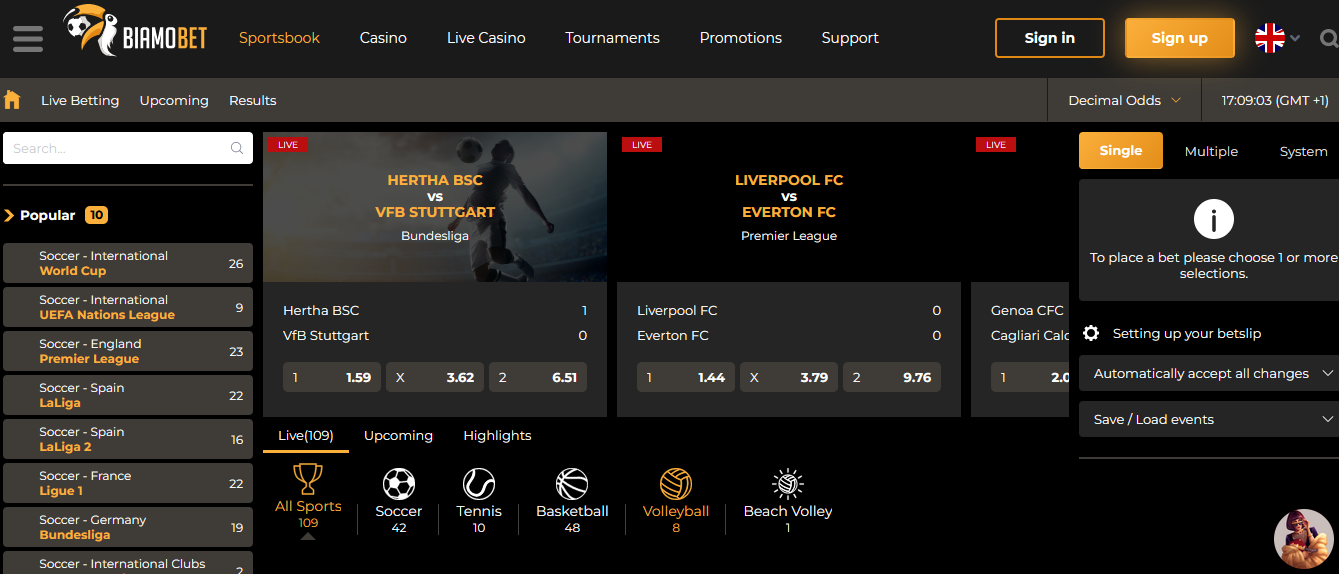Open the Bundesliga sidebar entry

click(x=128, y=527)
